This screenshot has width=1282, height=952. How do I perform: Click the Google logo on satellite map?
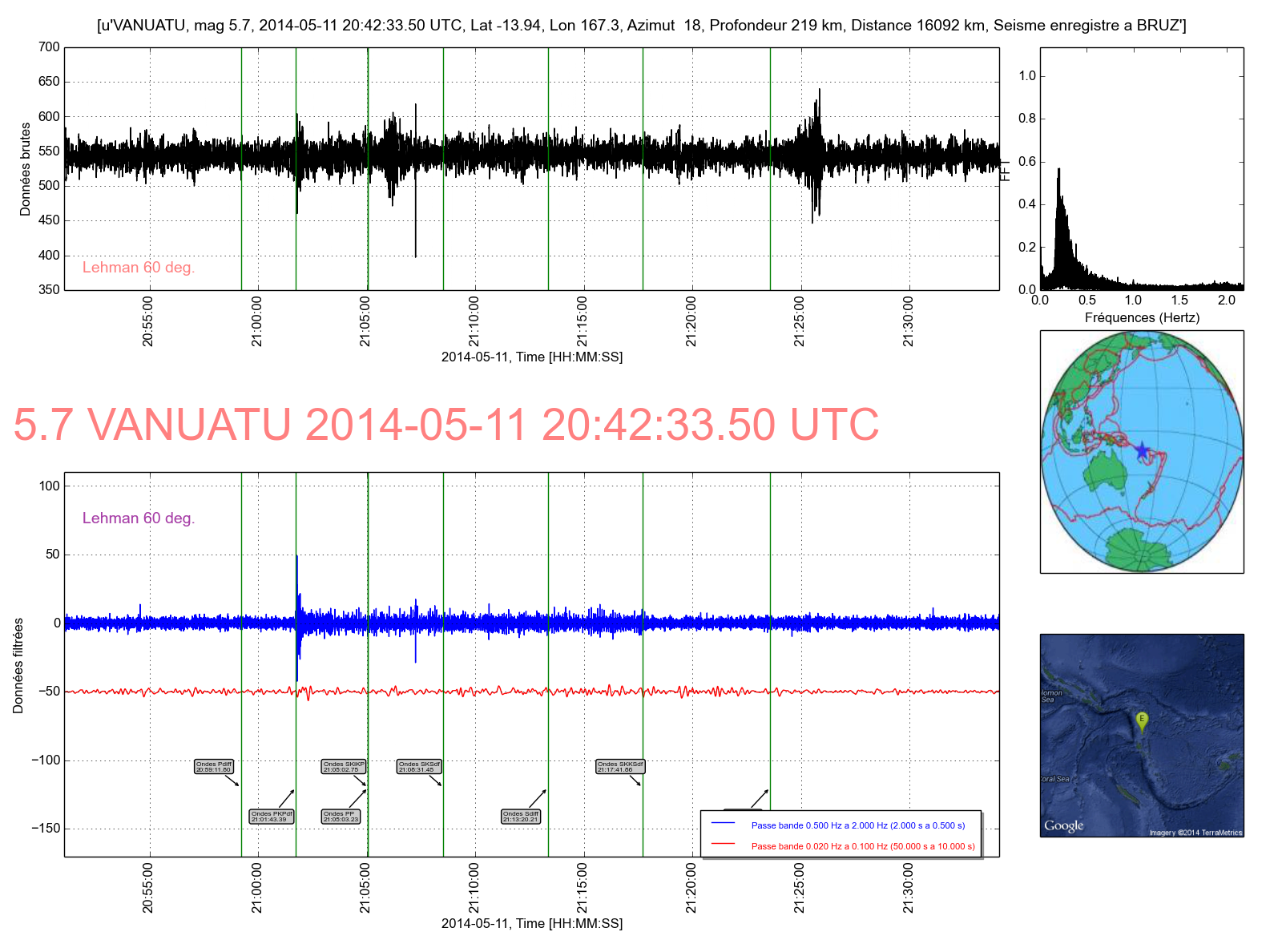pos(1063,825)
